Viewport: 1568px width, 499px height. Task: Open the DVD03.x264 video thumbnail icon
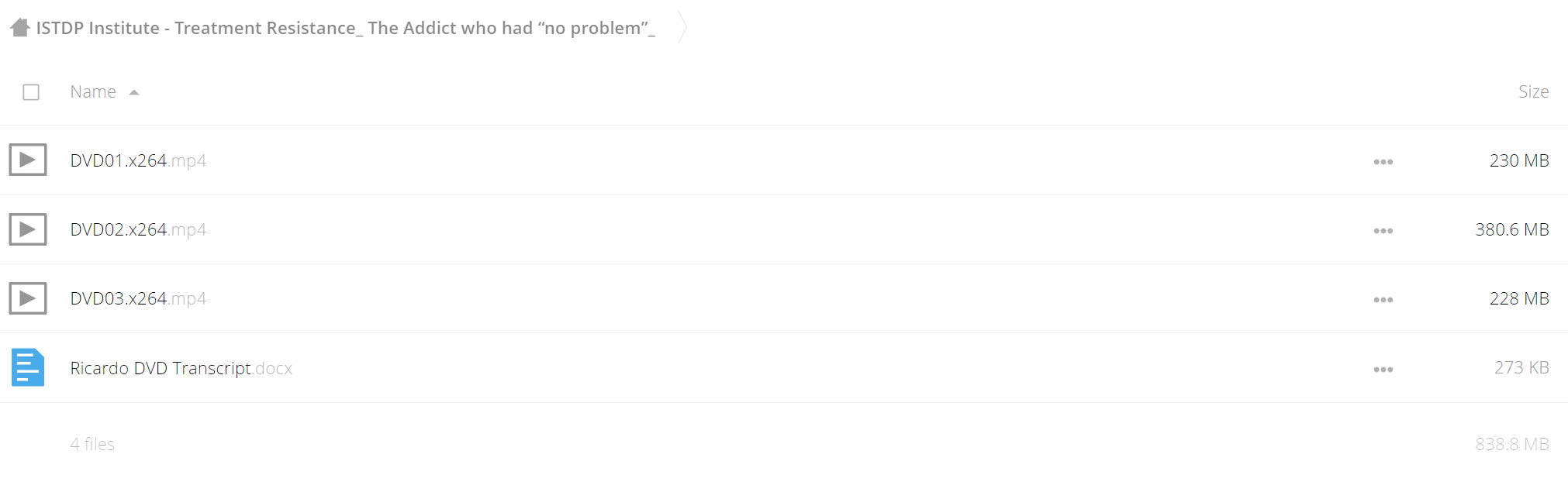point(28,298)
